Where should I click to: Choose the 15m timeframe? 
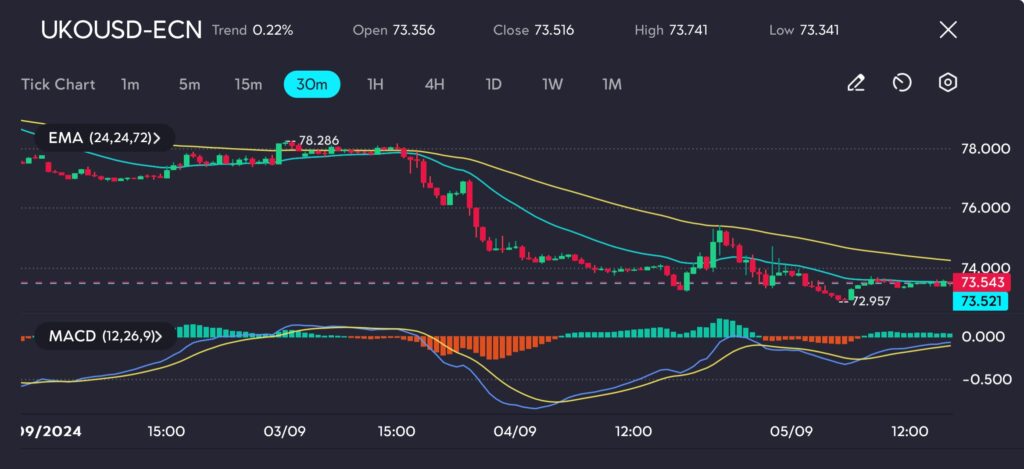pos(248,84)
